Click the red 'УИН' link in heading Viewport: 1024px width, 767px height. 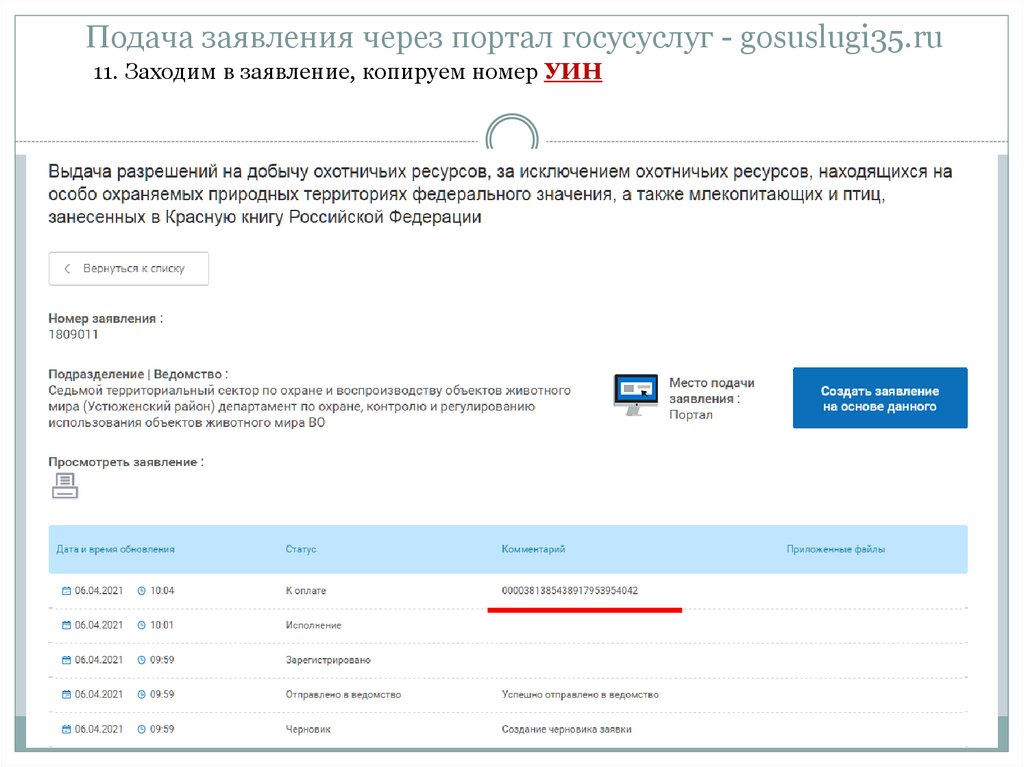(x=573, y=71)
